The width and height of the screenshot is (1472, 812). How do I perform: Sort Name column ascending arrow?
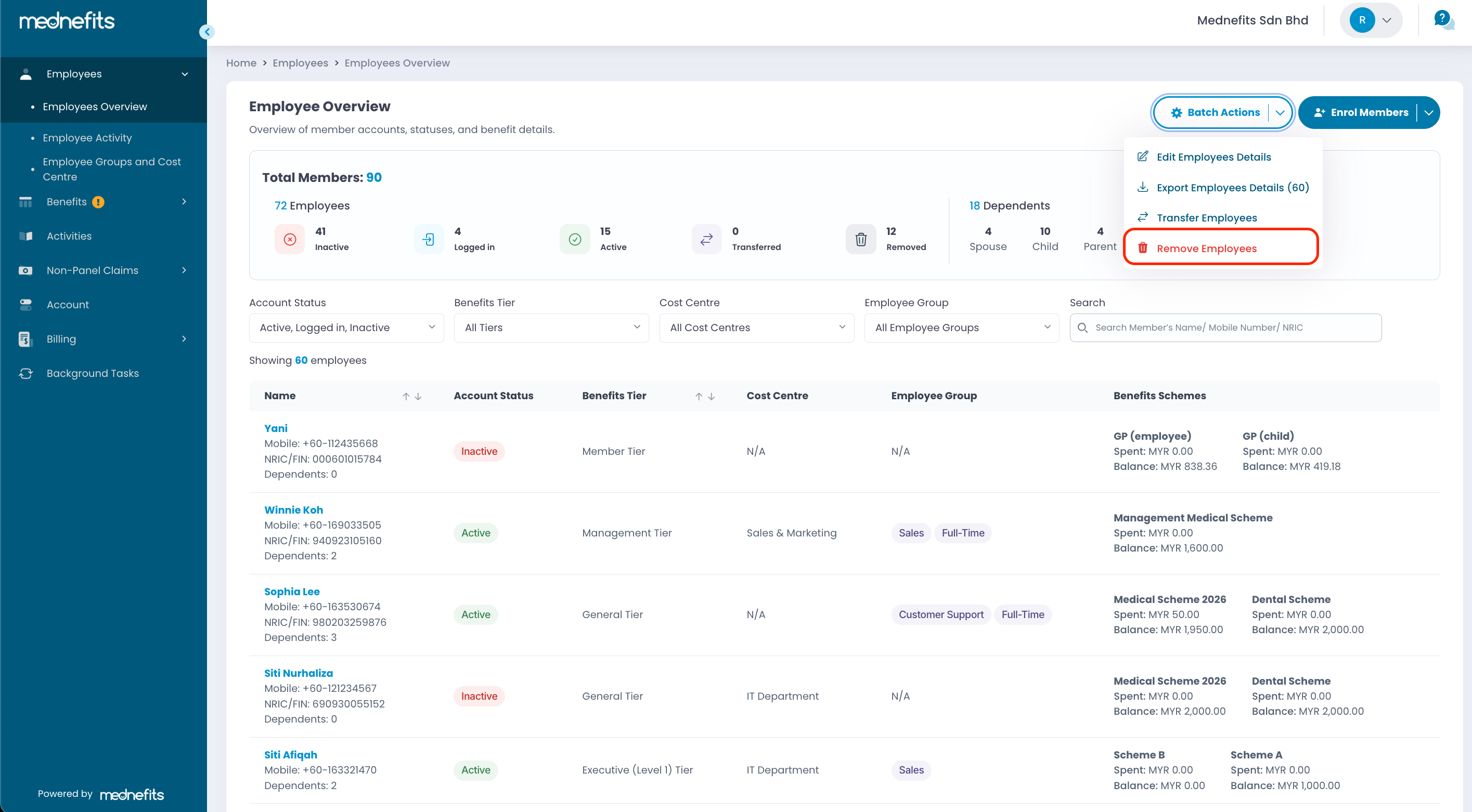coord(405,396)
